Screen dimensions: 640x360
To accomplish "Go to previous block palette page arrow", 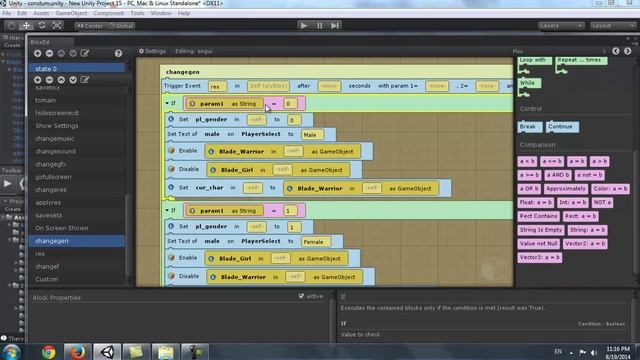I will coord(616,51).
